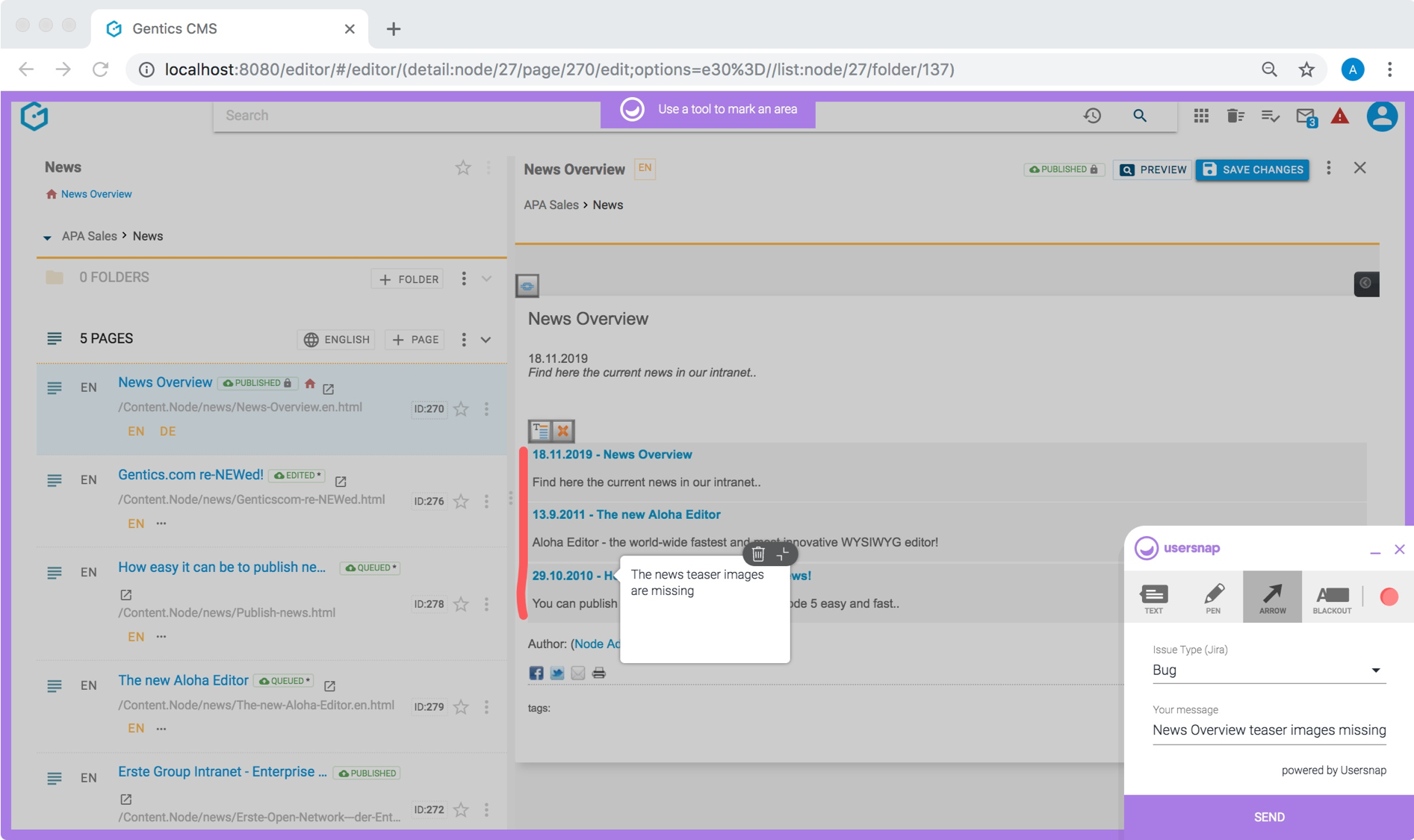Delete the tag with the red X icon

click(x=563, y=431)
